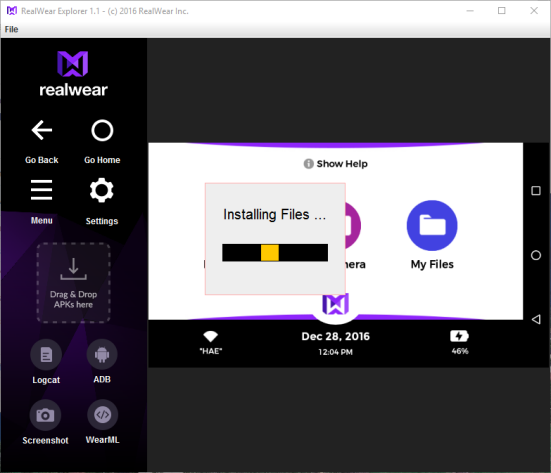This screenshot has width=551, height=473.
Task: Open the File menu
Action: [12, 29]
